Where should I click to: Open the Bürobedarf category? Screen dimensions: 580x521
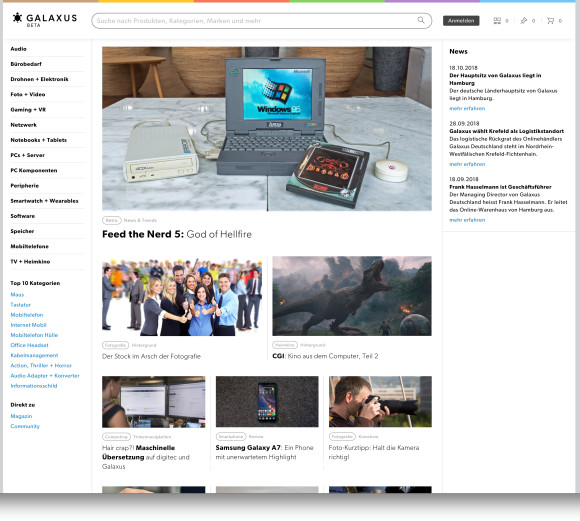coord(26,64)
